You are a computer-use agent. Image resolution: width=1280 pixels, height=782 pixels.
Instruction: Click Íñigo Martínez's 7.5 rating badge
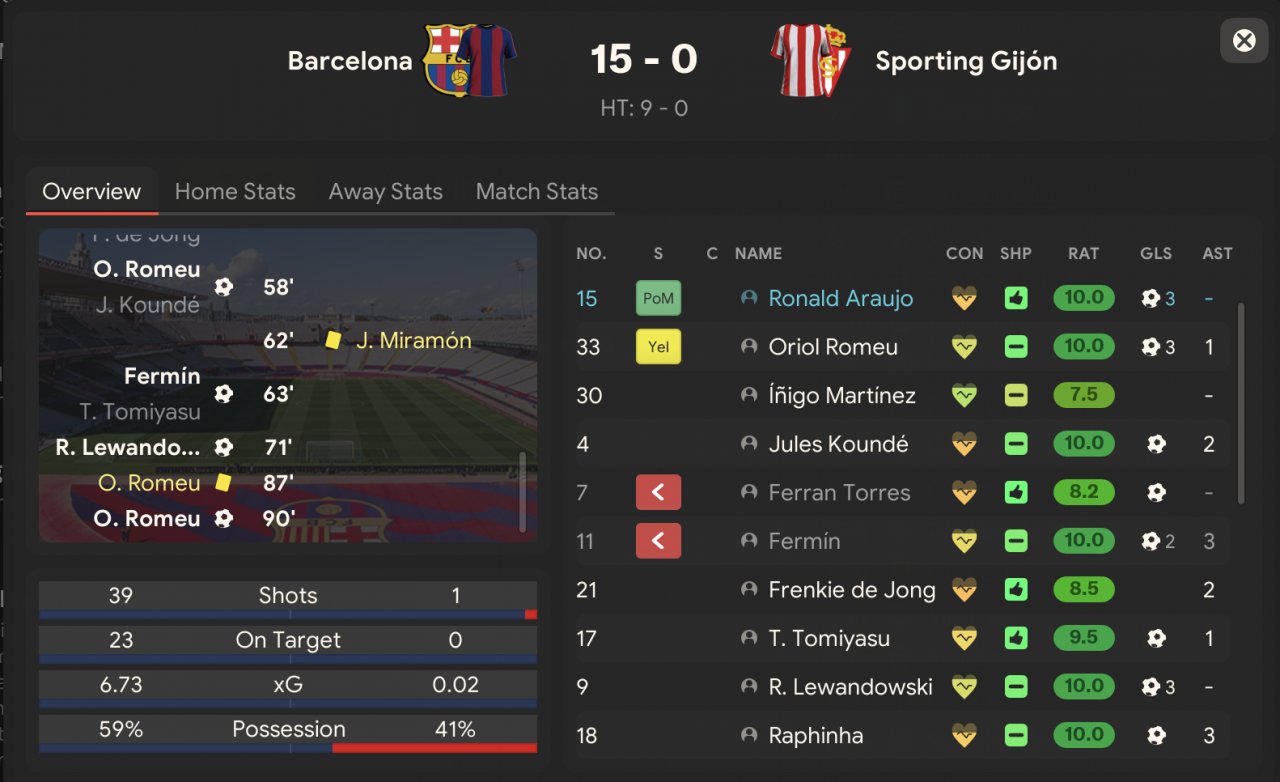tap(1083, 395)
